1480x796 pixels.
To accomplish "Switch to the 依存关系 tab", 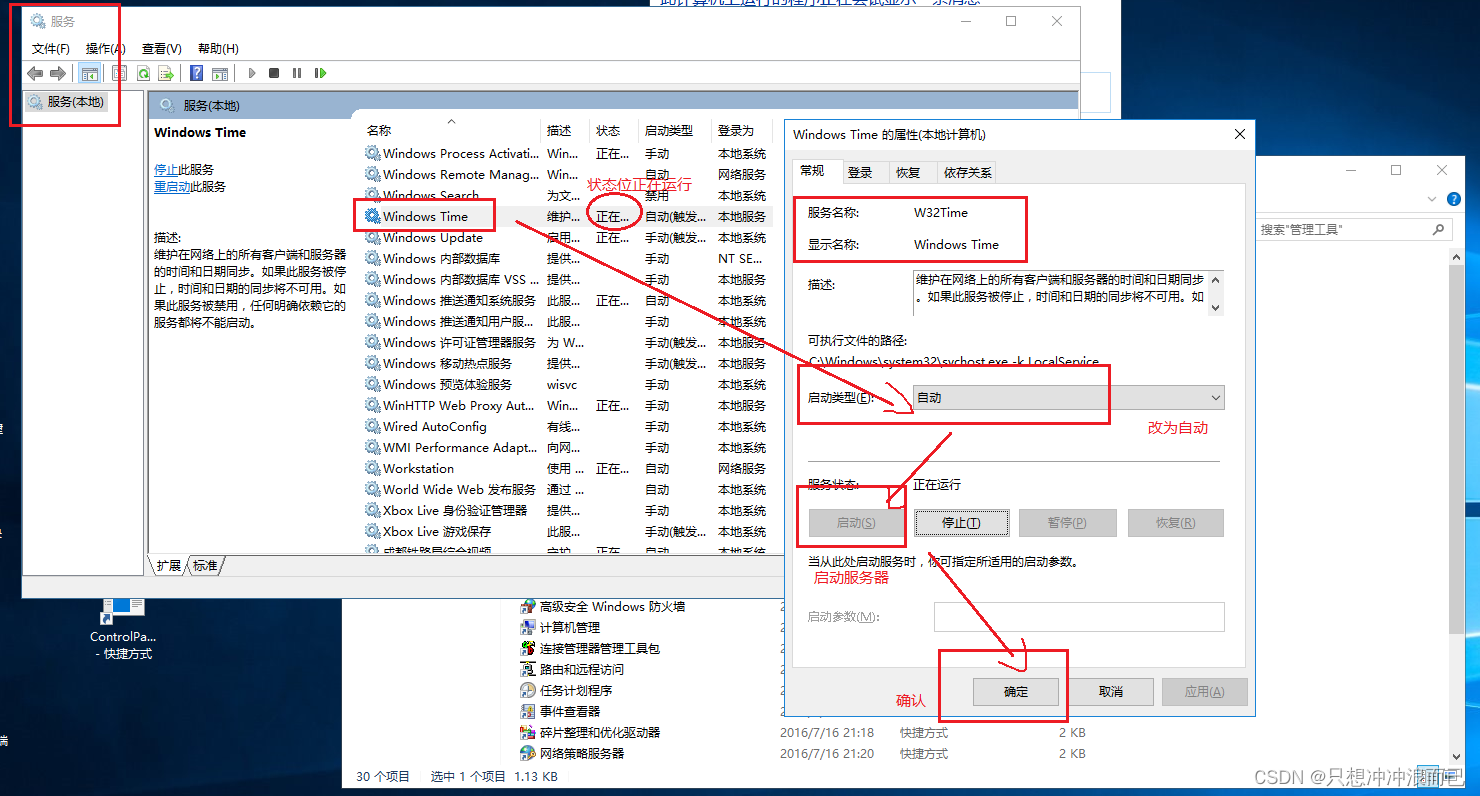I will (x=967, y=173).
